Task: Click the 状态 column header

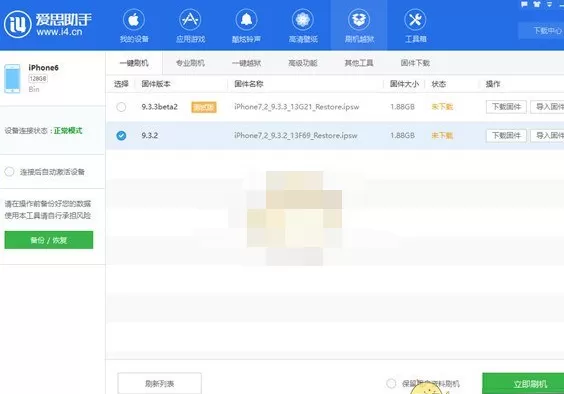Action: click(x=438, y=84)
